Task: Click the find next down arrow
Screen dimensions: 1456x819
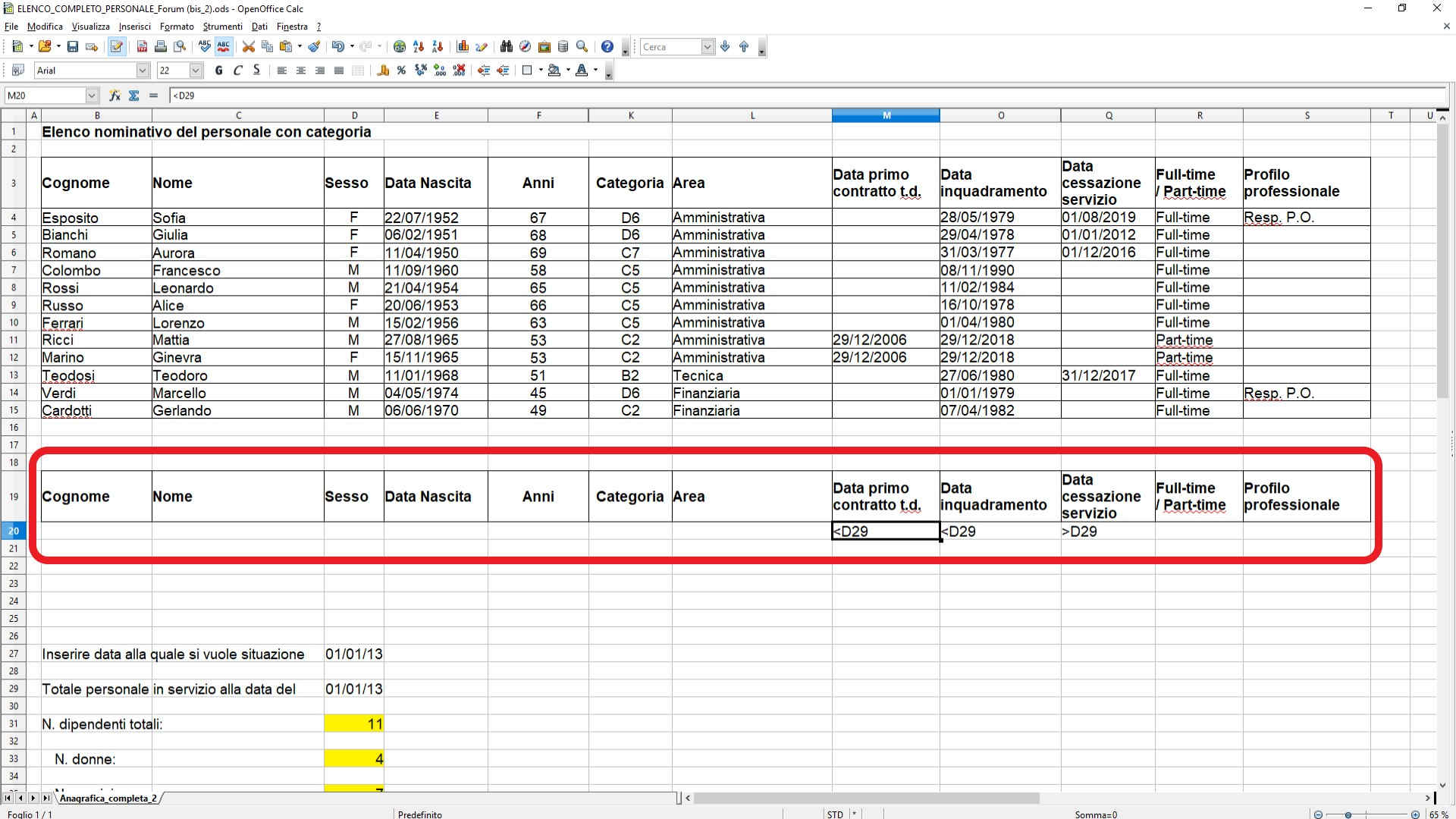Action: (725, 47)
